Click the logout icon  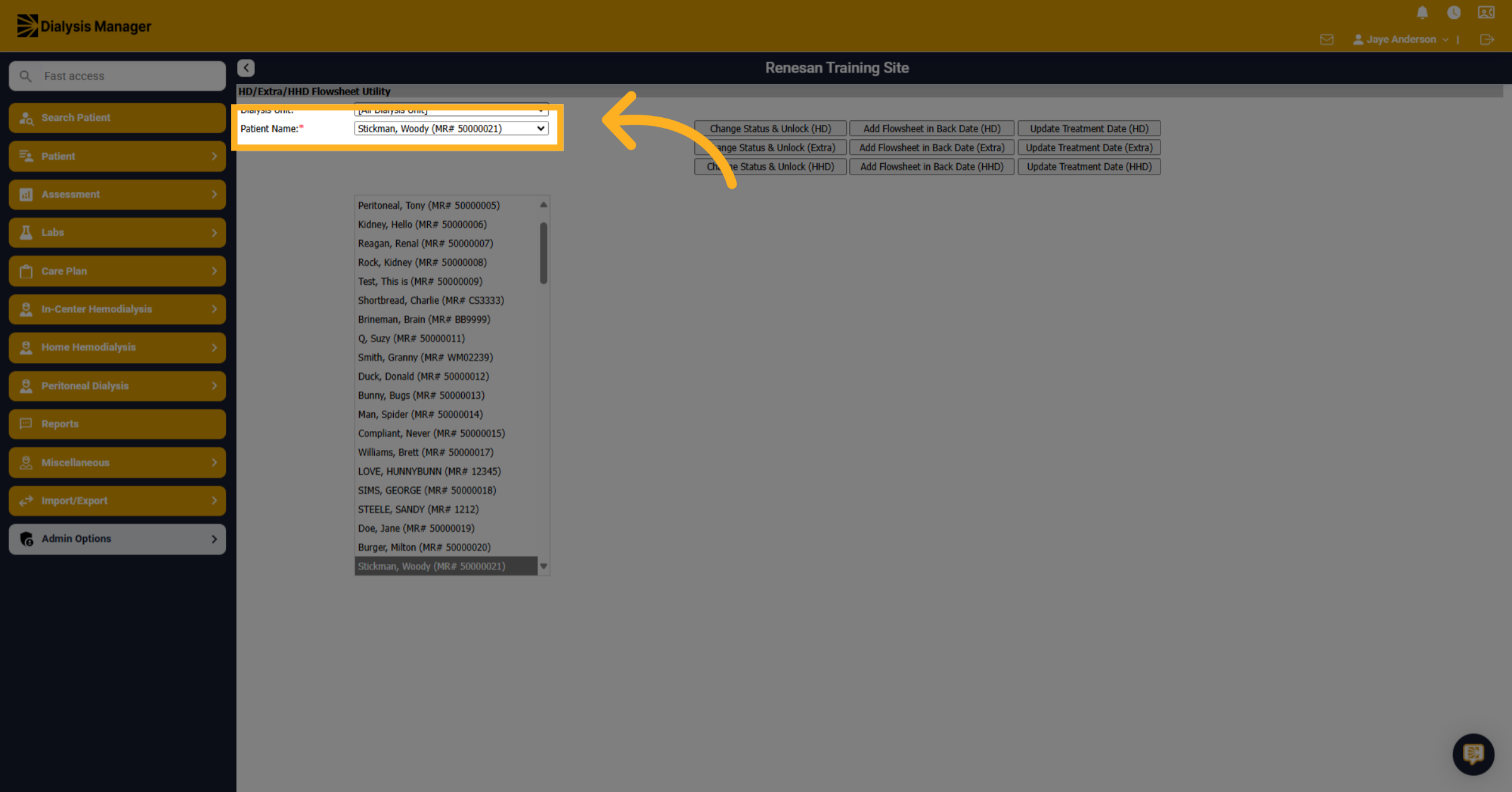pyautogui.click(x=1487, y=40)
